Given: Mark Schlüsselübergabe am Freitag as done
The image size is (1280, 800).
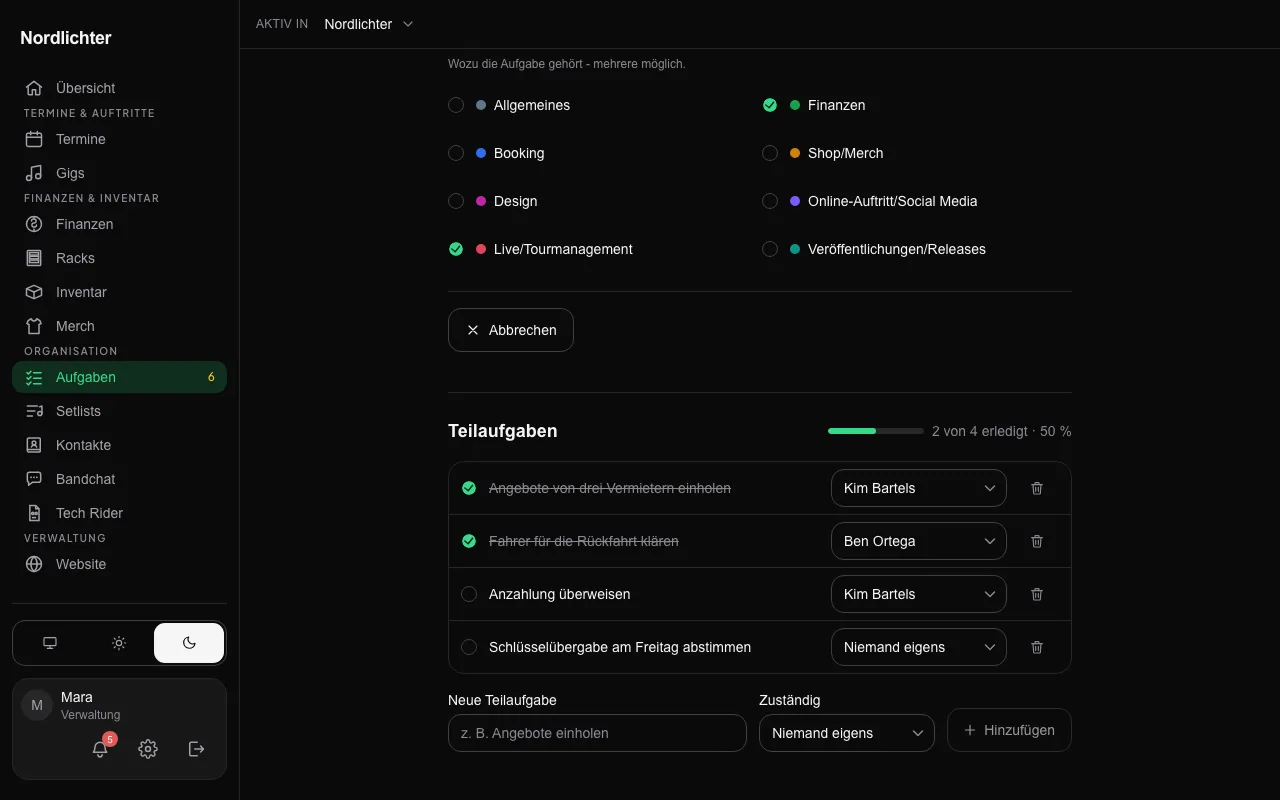Looking at the screenshot, I should click(469, 647).
